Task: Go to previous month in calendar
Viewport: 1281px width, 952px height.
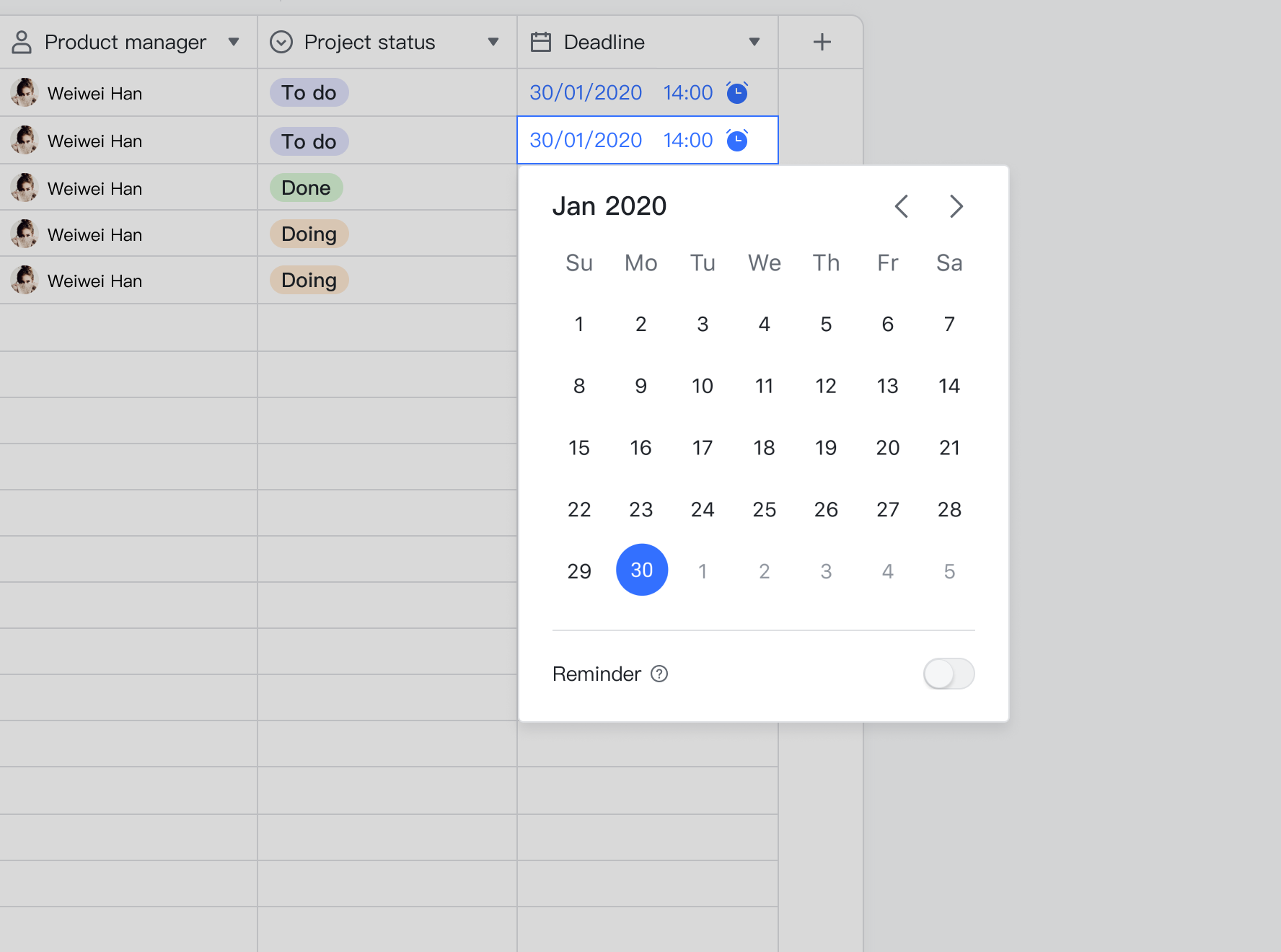Action: [901, 206]
